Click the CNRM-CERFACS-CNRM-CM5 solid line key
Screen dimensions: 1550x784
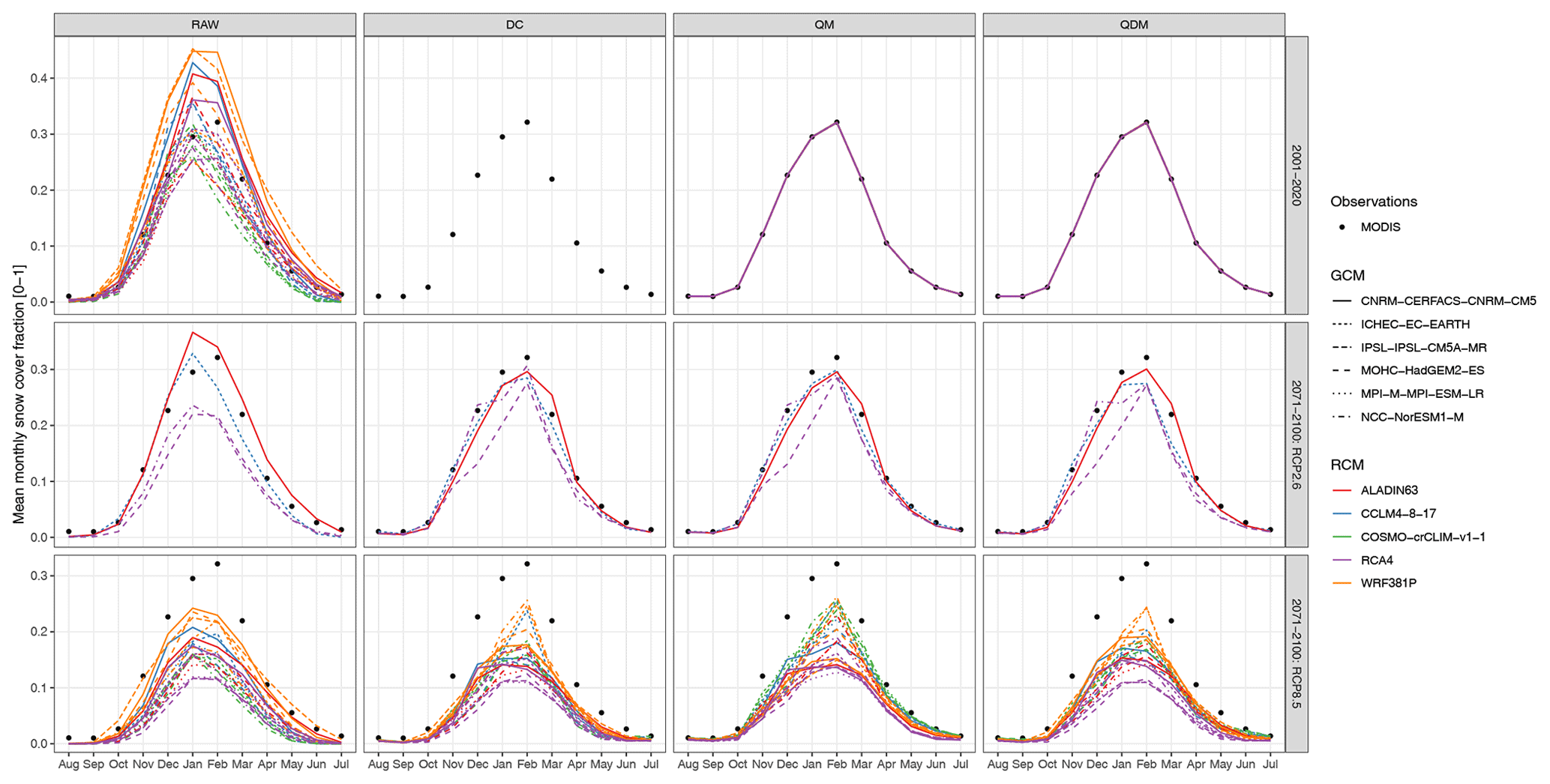pyautogui.click(x=1343, y=301)
